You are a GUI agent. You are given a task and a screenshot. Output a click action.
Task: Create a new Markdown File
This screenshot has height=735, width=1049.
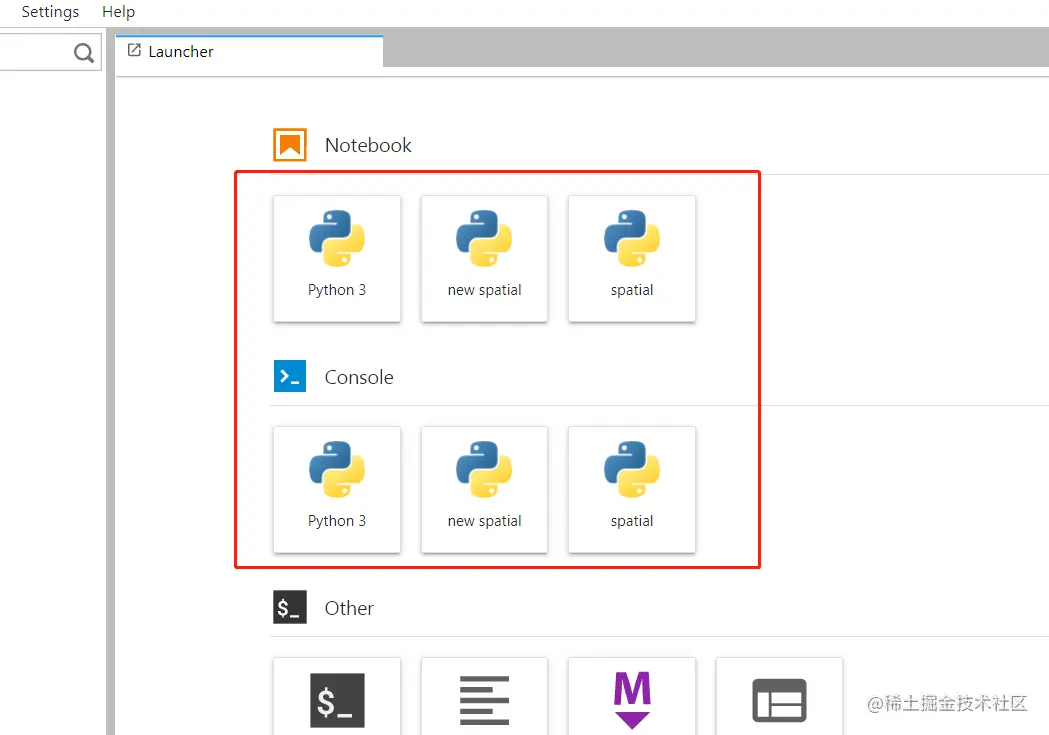(x=632, y=696)
